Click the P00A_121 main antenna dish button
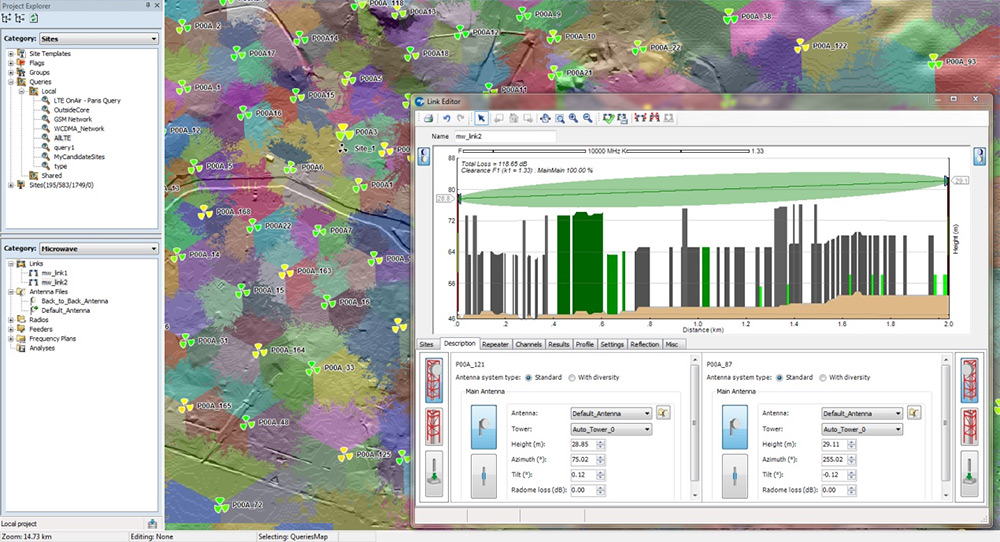The height and width of the screenshot is (542, 1000). point(483,426)
